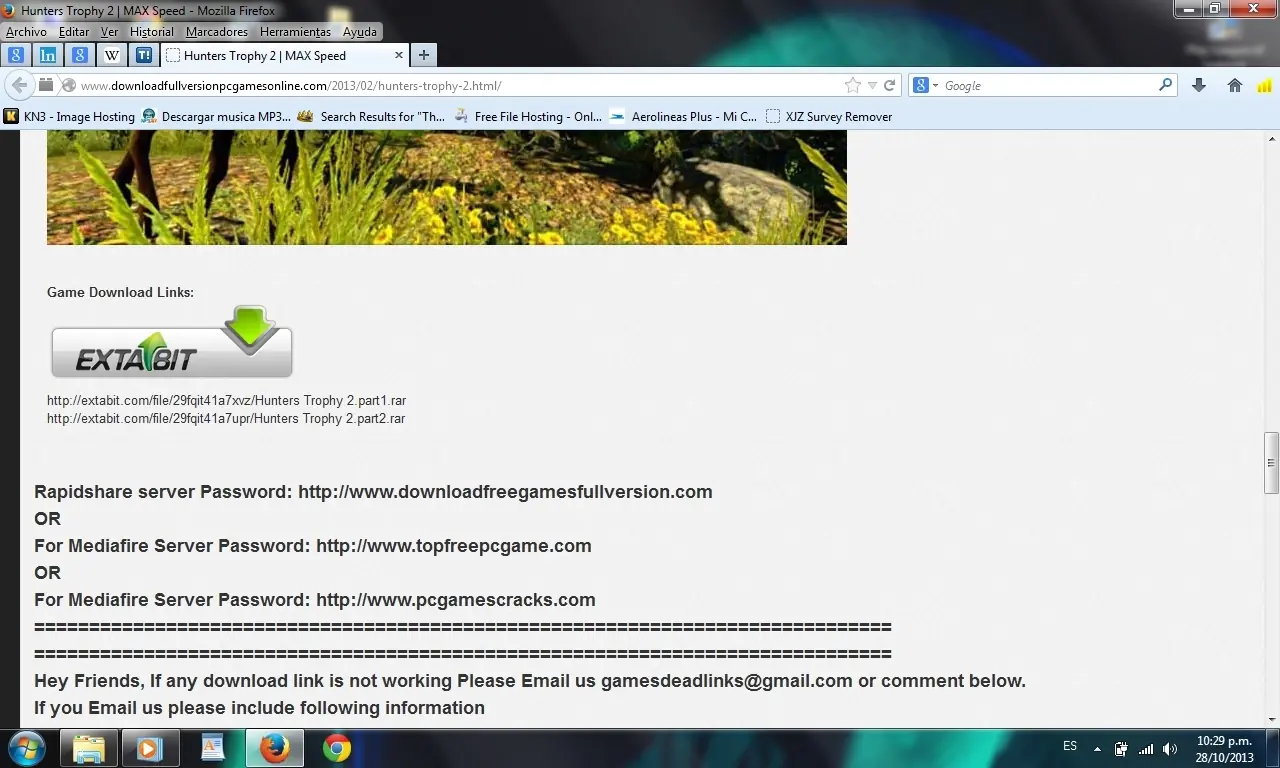1280x768 pixels.
Task: Open the Editar menu
Action: (x=74, y=32)
